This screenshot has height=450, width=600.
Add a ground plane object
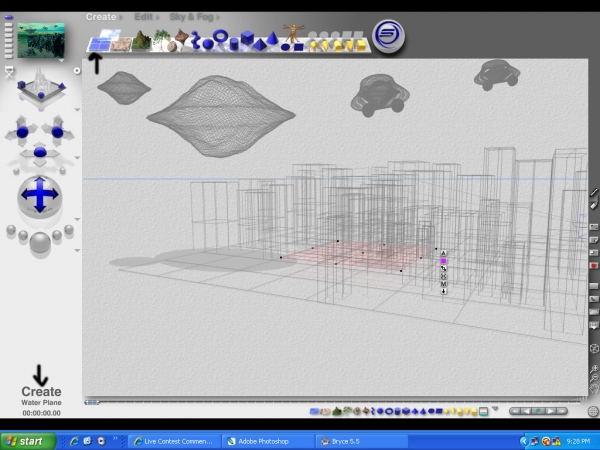[x=121, y=44]
